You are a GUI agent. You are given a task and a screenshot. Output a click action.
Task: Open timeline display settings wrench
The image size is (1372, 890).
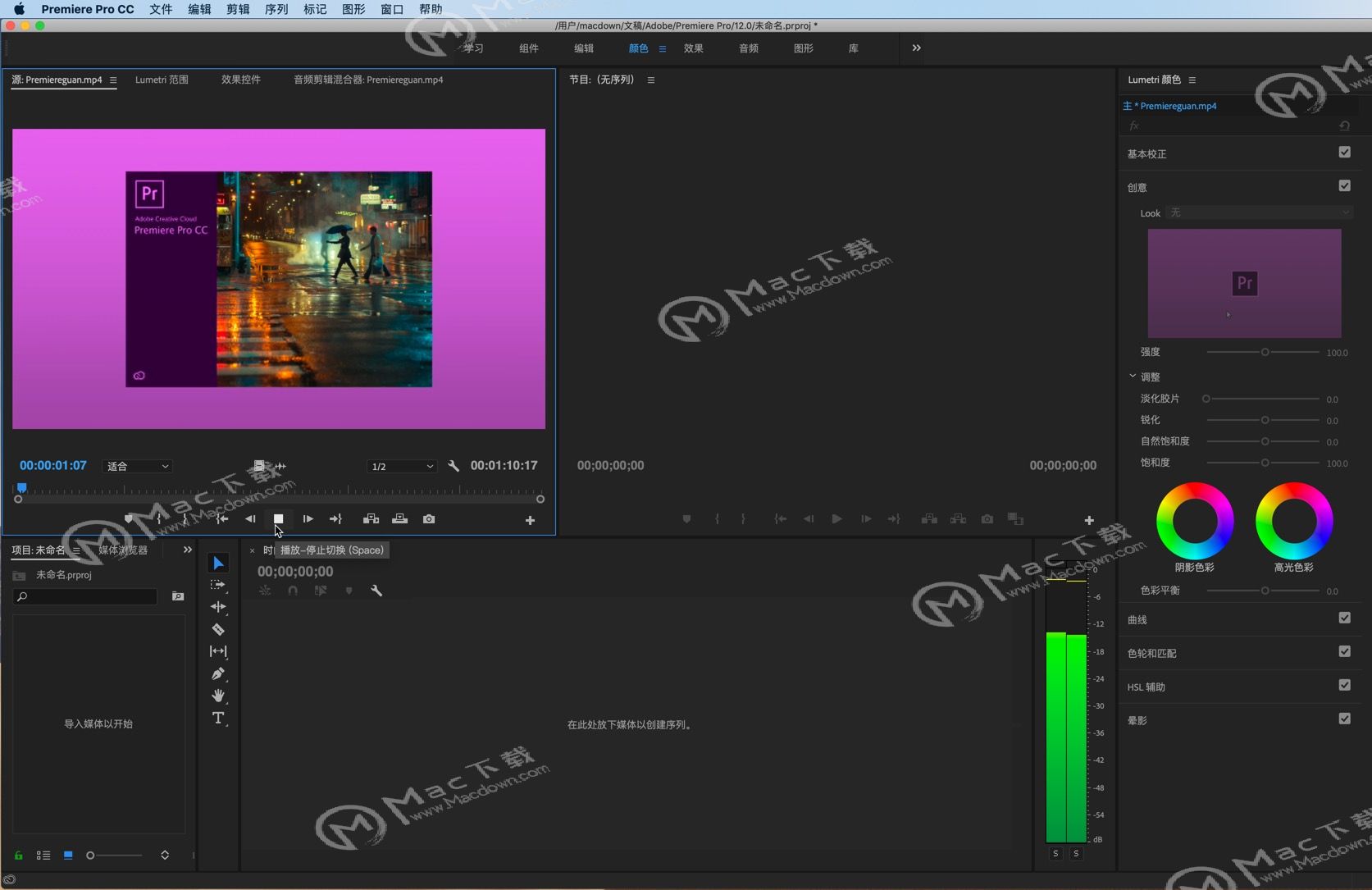[x=376, y=591]
